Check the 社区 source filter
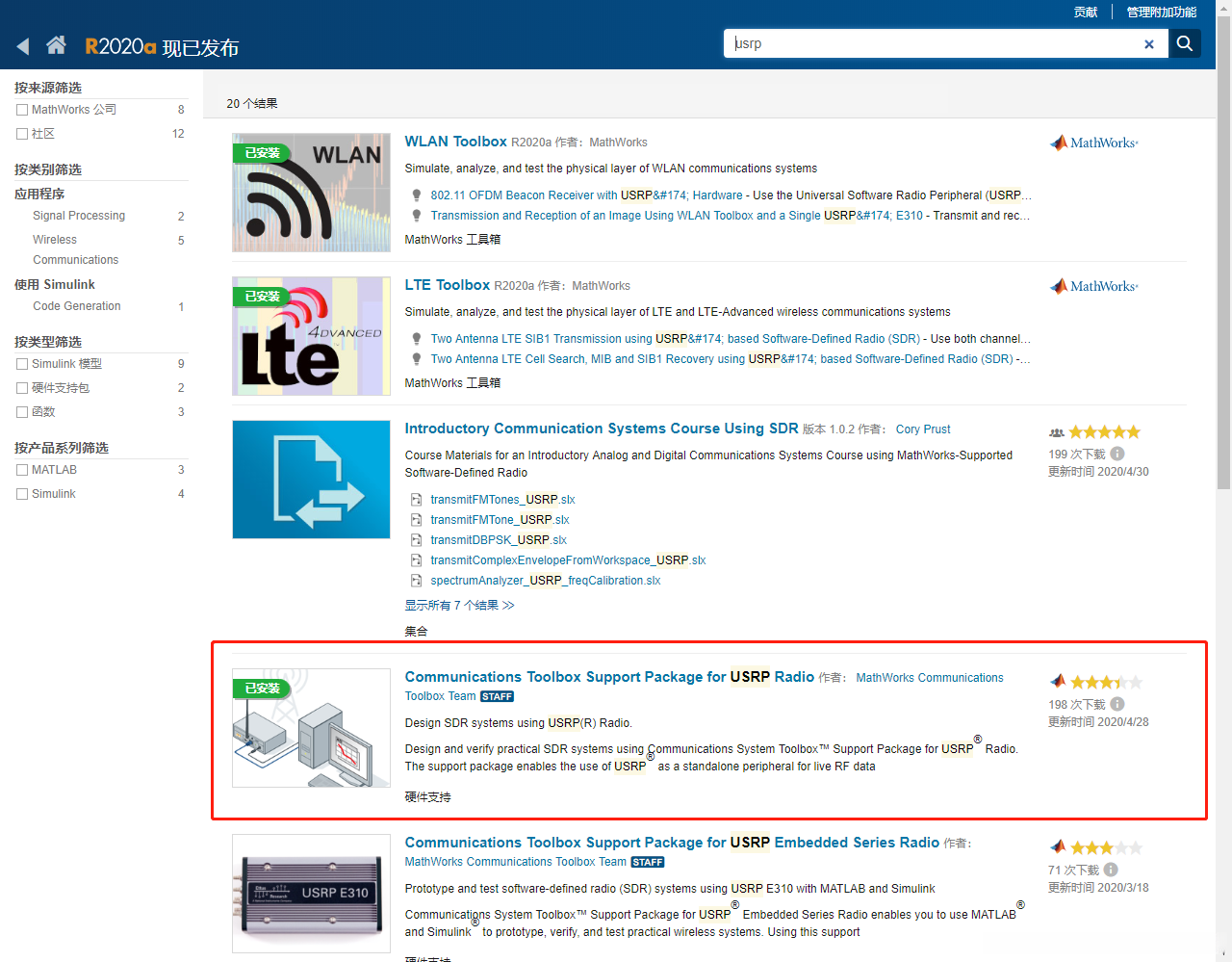This screenshot has width=1232, height=962. [x=22, y=134]
